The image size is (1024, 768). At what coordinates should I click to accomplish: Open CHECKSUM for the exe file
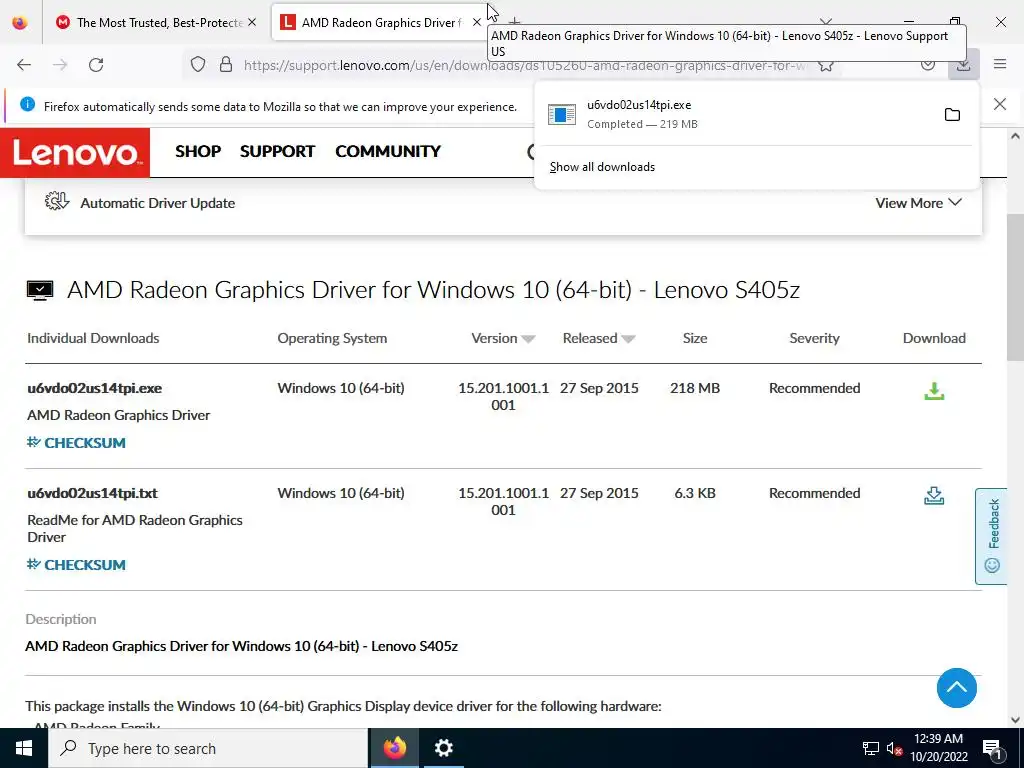76,443
